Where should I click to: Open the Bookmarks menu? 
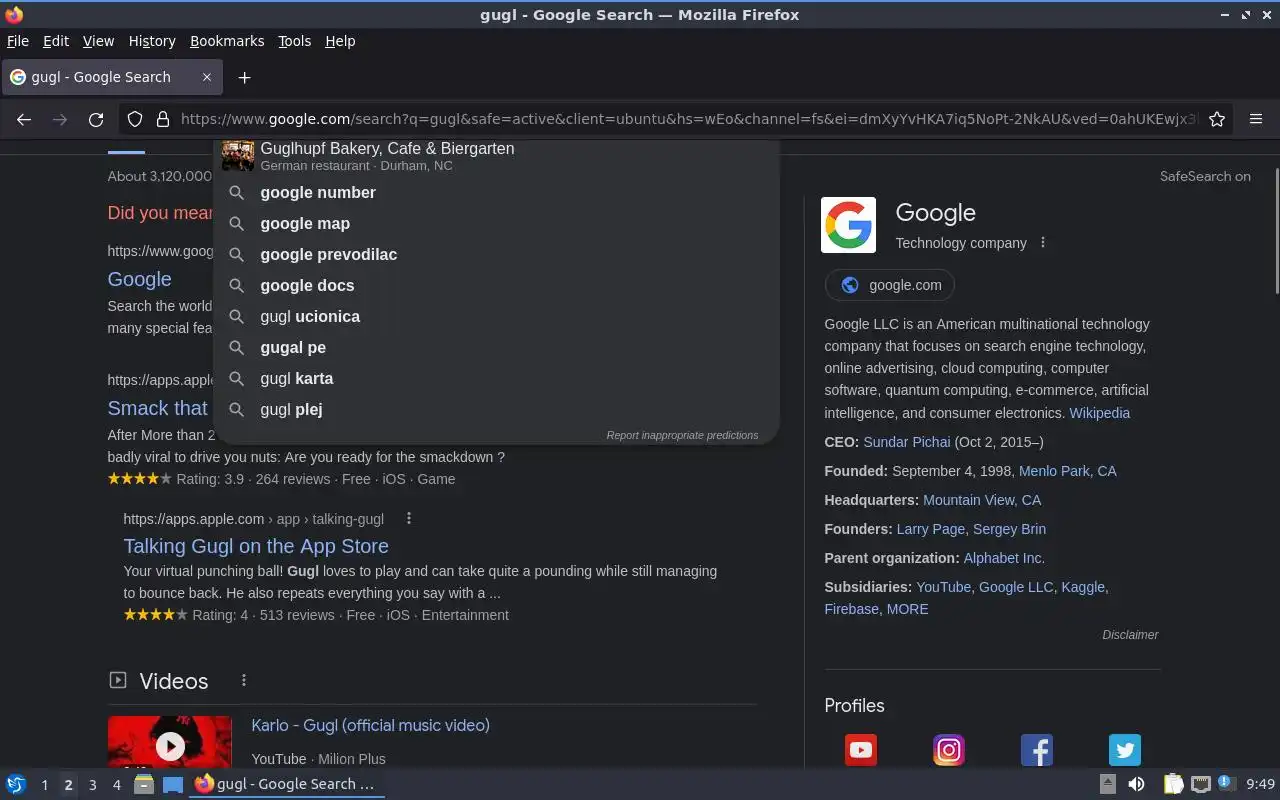click(227, 41)
